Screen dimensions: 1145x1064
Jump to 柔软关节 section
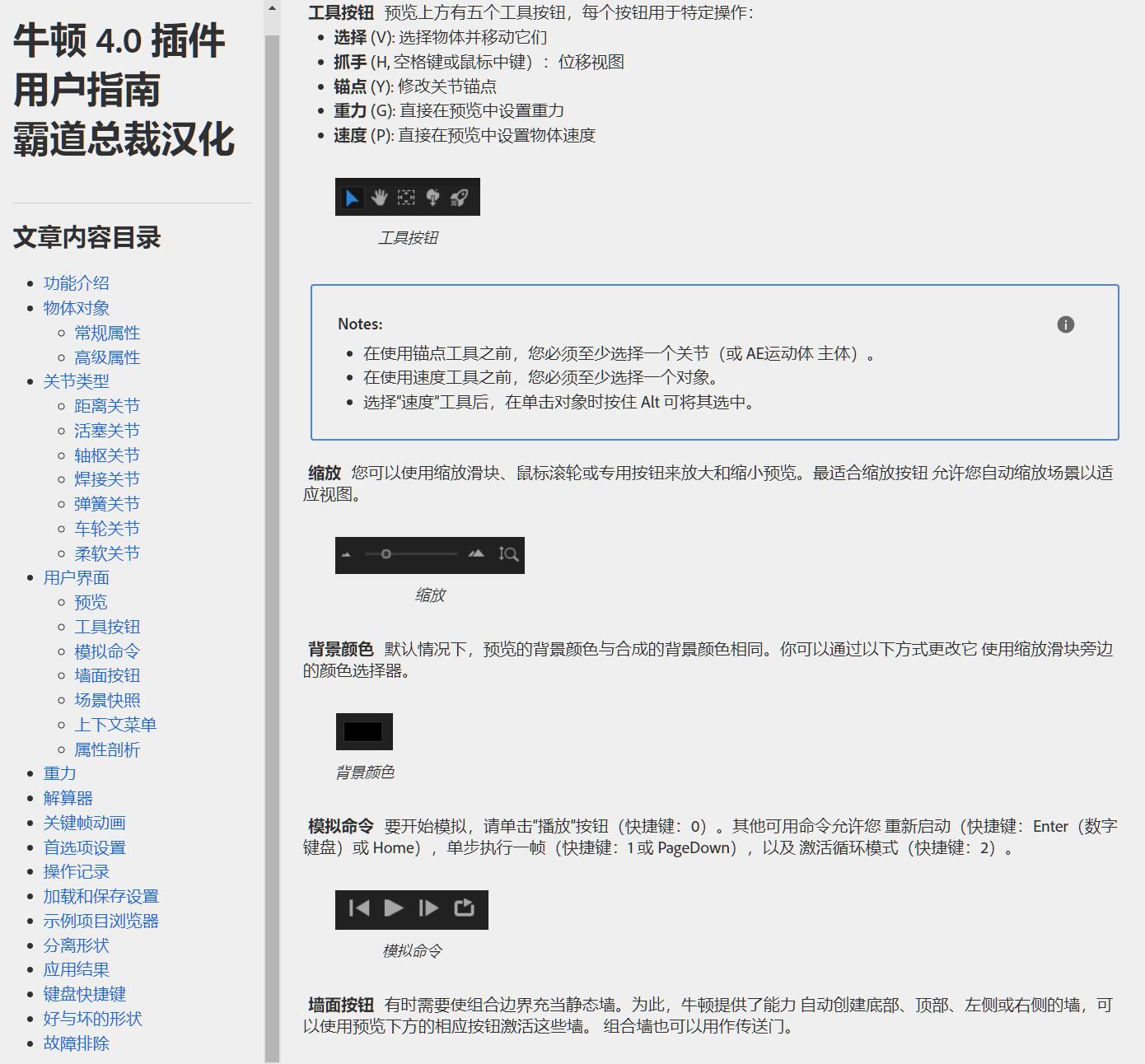pyautogui.click(x=107, y=553)
